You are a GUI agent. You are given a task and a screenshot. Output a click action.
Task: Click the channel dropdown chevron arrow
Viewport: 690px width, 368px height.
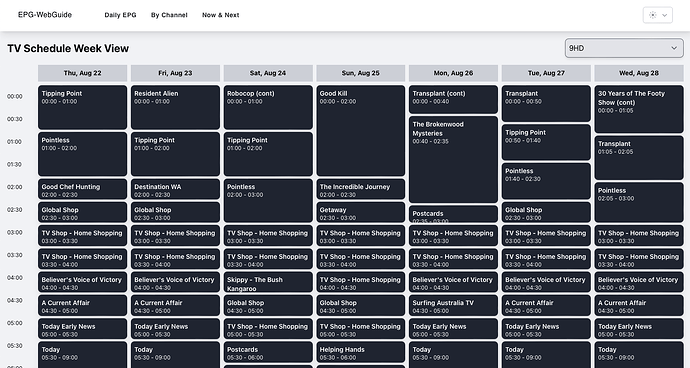(674, 48)
